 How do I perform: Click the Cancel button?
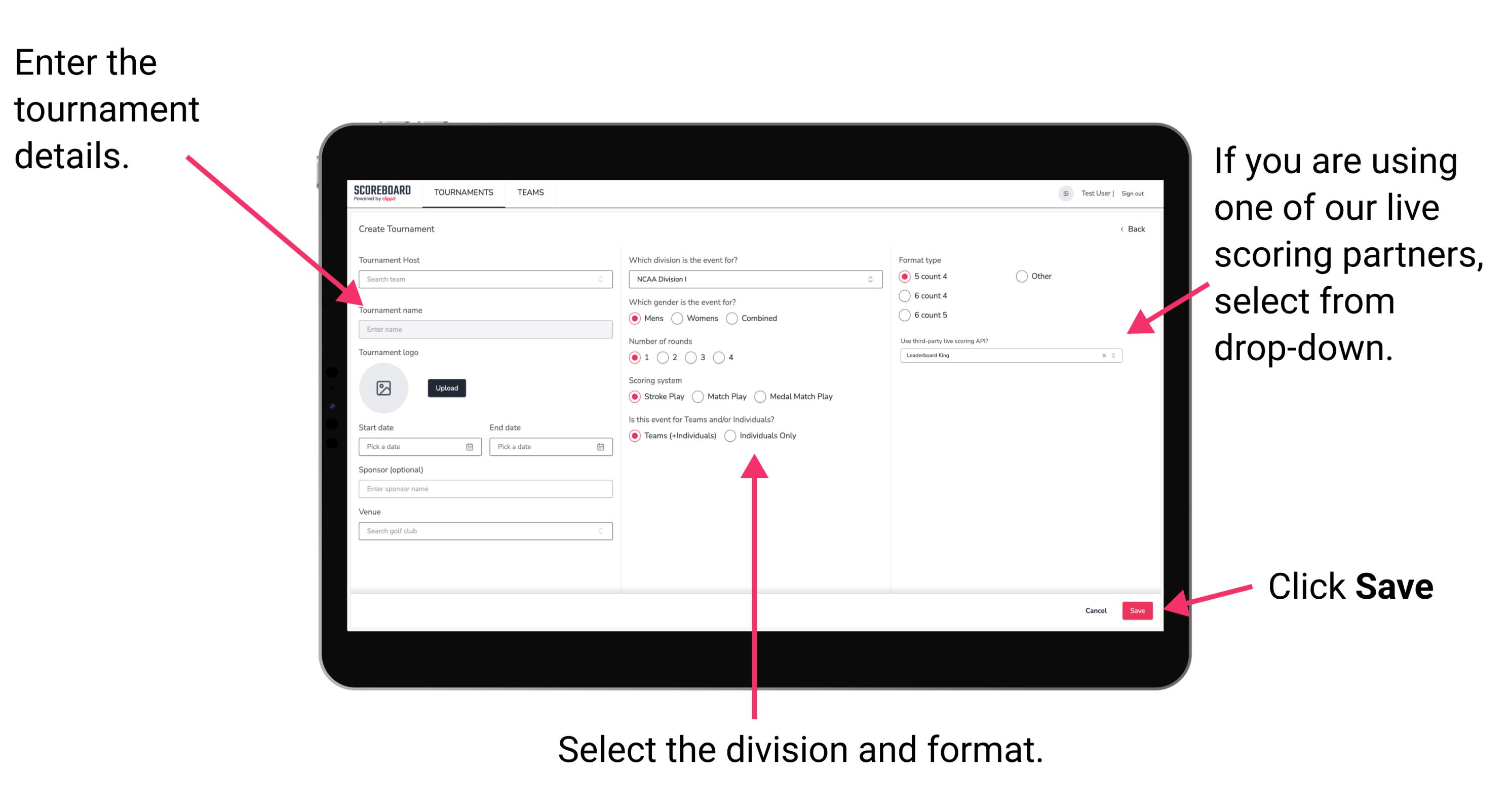pos(1096,611)
